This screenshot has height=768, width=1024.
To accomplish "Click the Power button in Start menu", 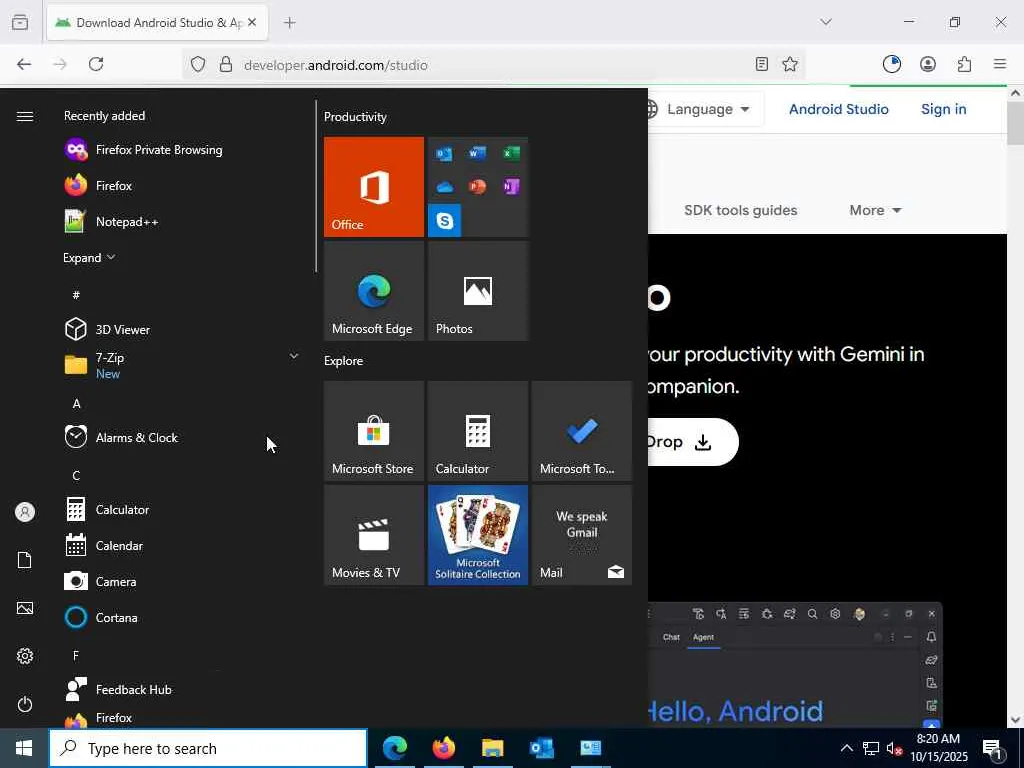I will click(25, 705).
